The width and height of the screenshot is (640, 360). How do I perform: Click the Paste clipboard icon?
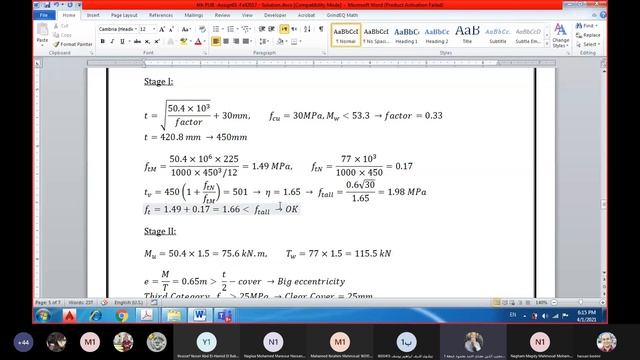coord(42,30)
